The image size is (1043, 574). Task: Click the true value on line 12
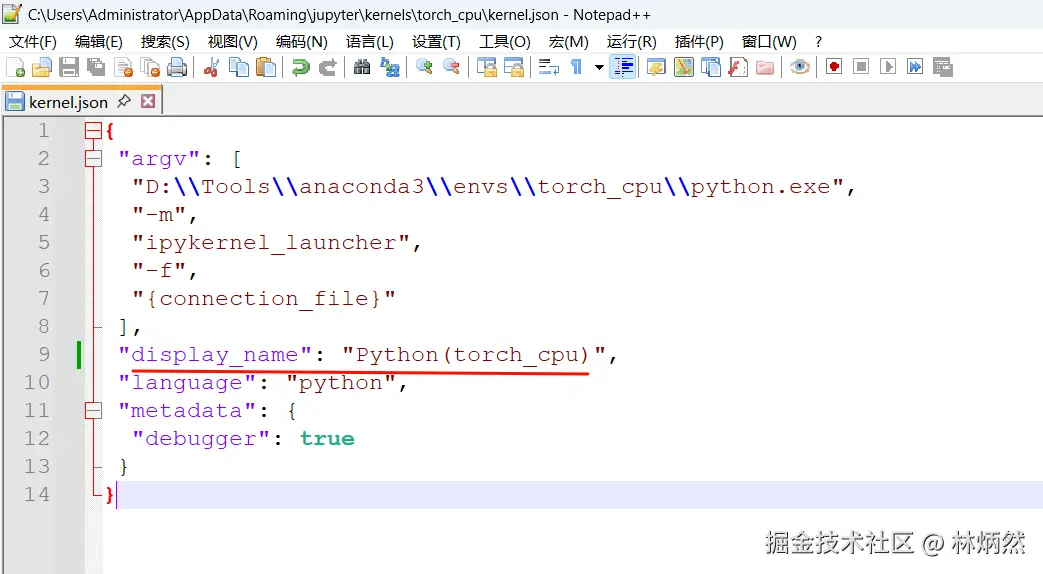327,438
